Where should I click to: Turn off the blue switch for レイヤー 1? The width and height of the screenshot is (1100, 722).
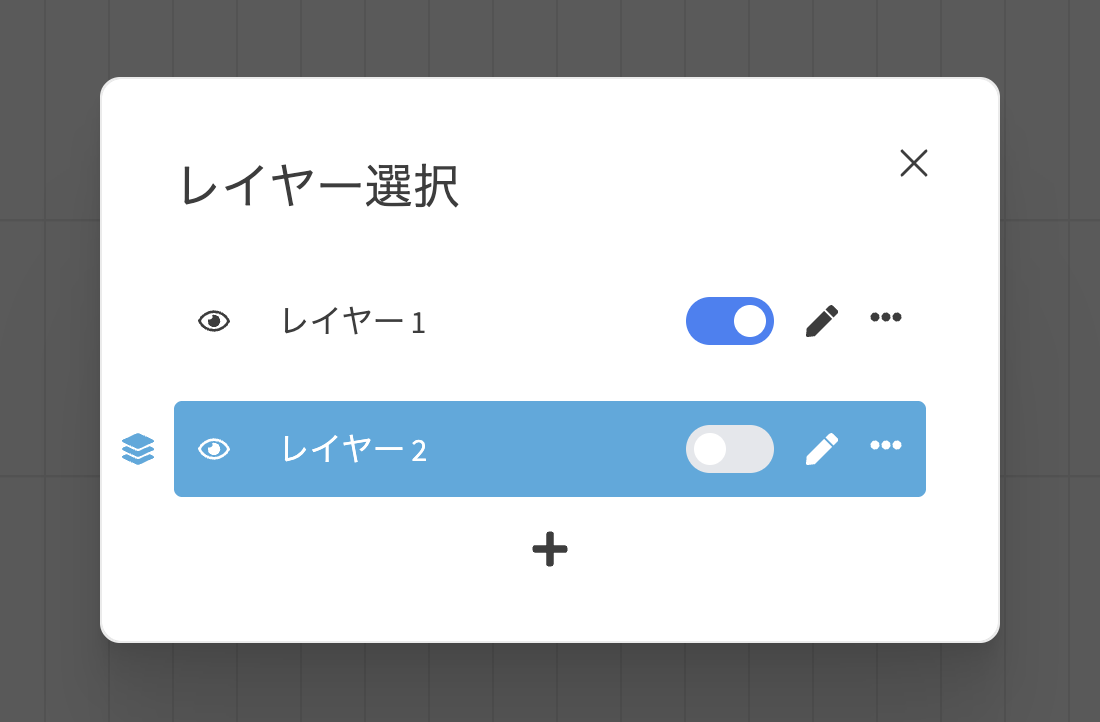pos(730,321)
